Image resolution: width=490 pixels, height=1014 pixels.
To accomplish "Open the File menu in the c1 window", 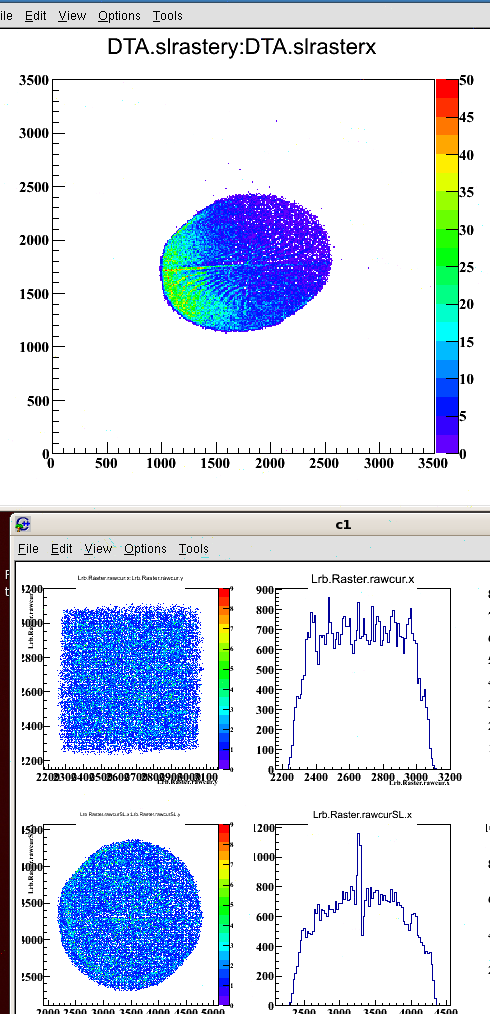I will point(28,548).
